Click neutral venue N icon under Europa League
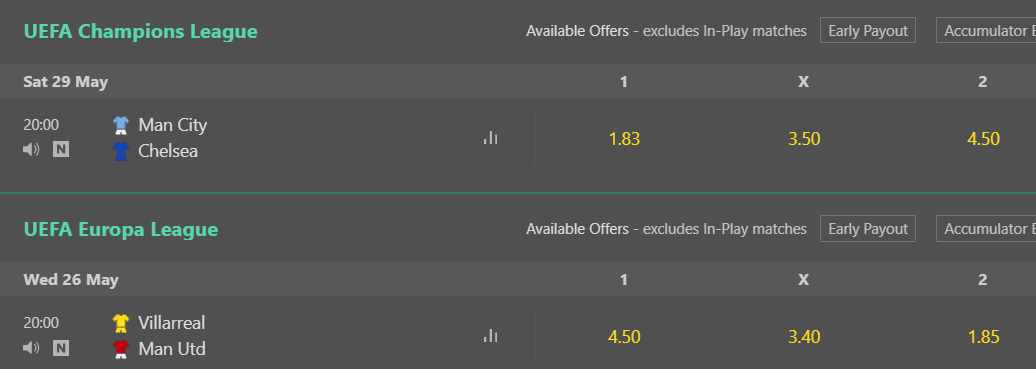The image size is (1036, 369). pos(61,348)
